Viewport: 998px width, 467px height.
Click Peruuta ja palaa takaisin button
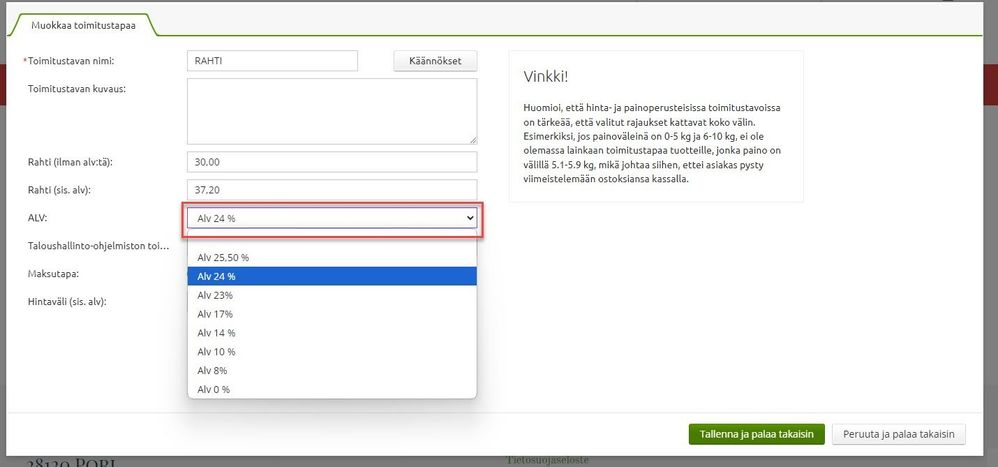pyautogui.click(x=899, y=435)
